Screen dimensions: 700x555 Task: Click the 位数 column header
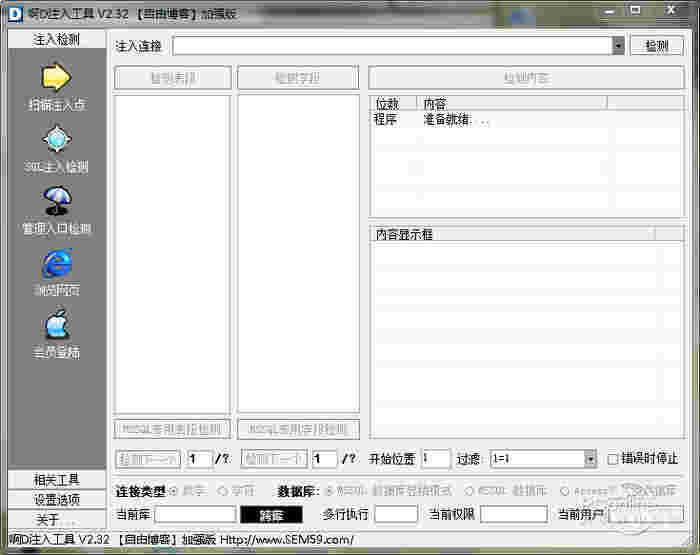[393, 104]
